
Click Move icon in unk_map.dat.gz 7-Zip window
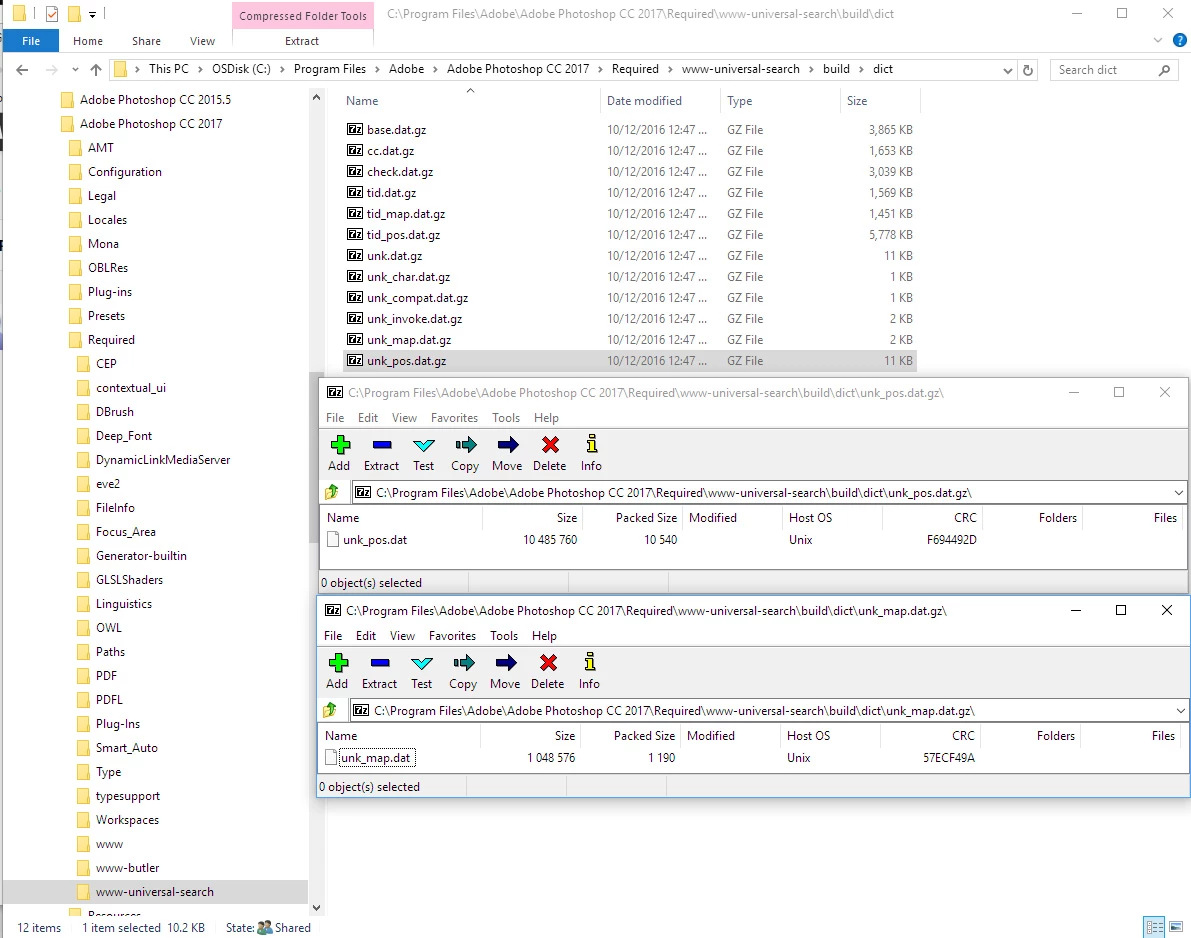[x=505, y=663]
